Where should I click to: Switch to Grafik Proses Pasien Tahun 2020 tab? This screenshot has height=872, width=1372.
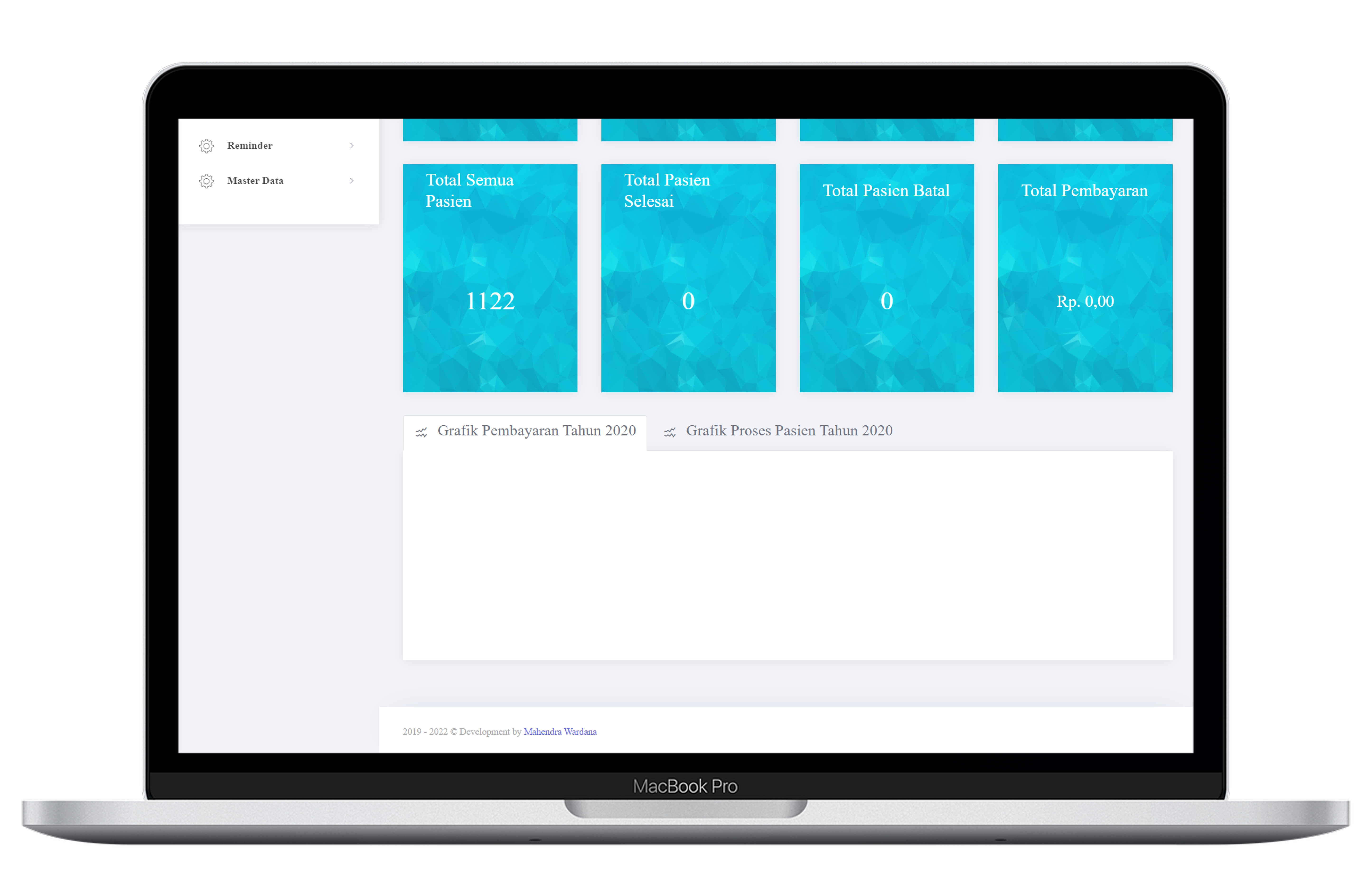pyautogui.click(x=778, y=431)
